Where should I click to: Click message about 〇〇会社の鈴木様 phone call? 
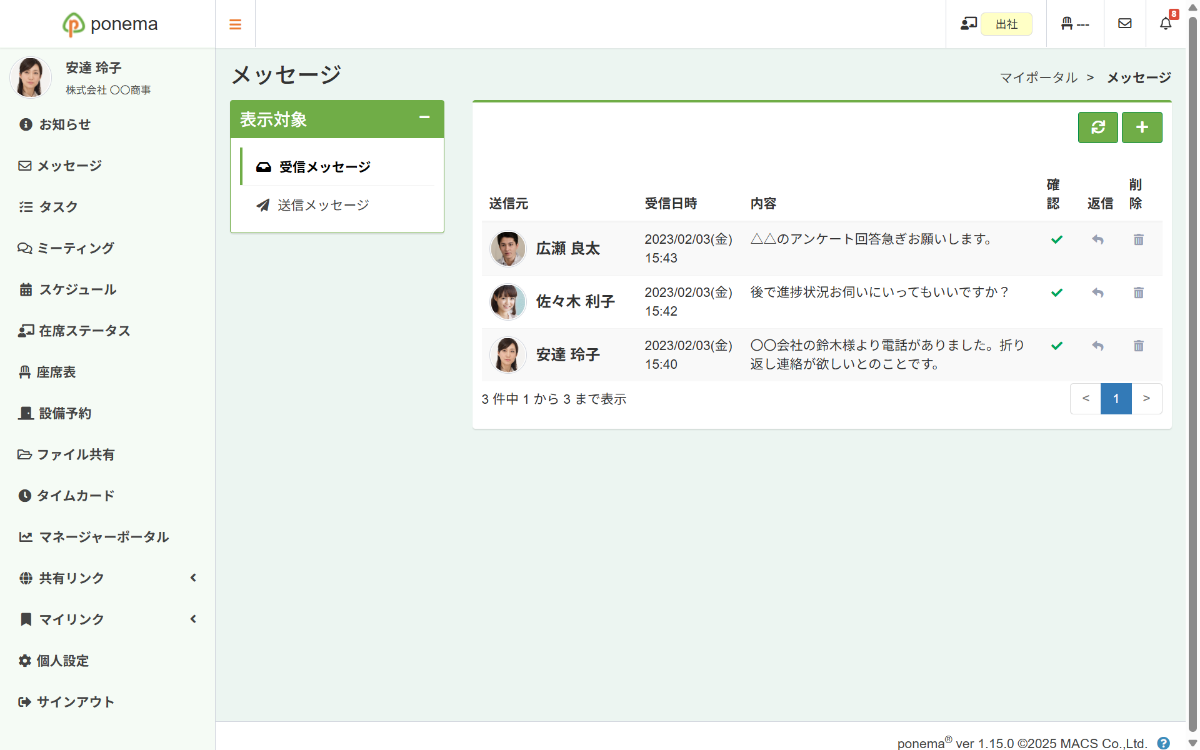[x=887, y=354]
